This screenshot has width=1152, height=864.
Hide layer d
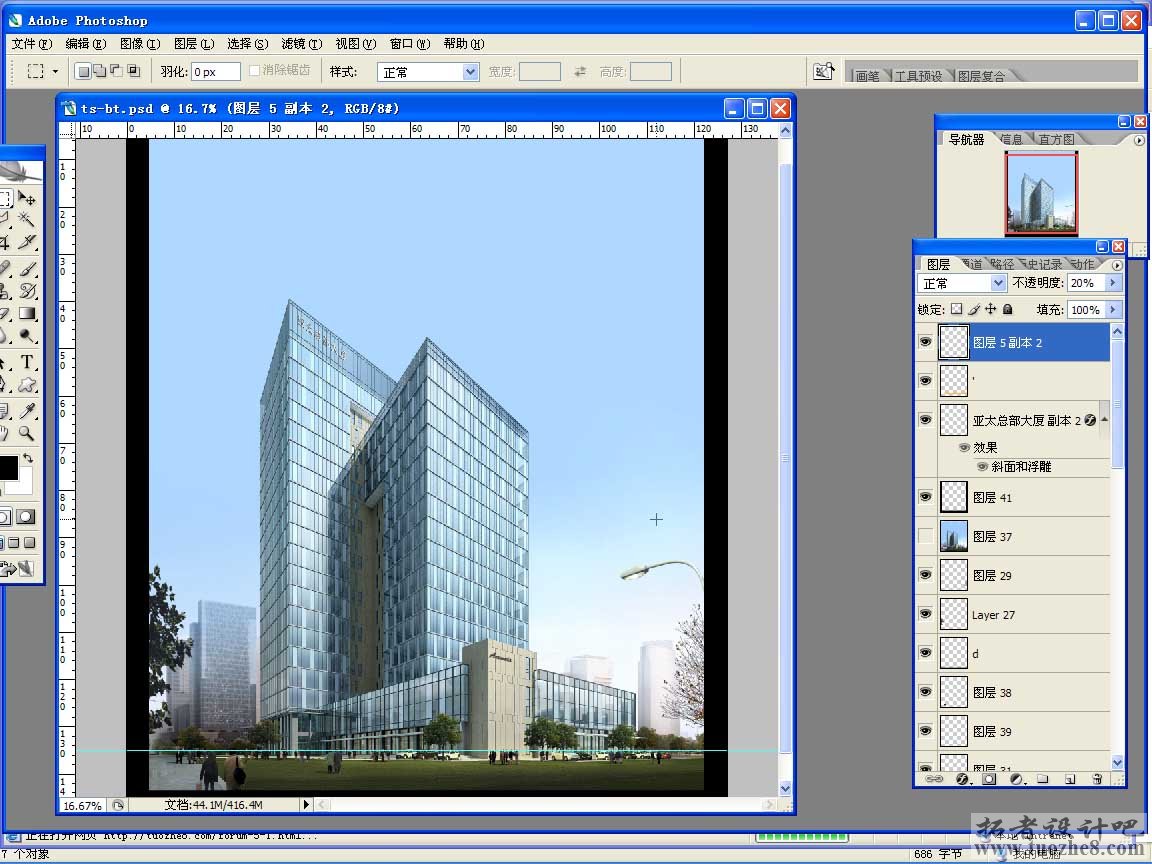point(926,653)
